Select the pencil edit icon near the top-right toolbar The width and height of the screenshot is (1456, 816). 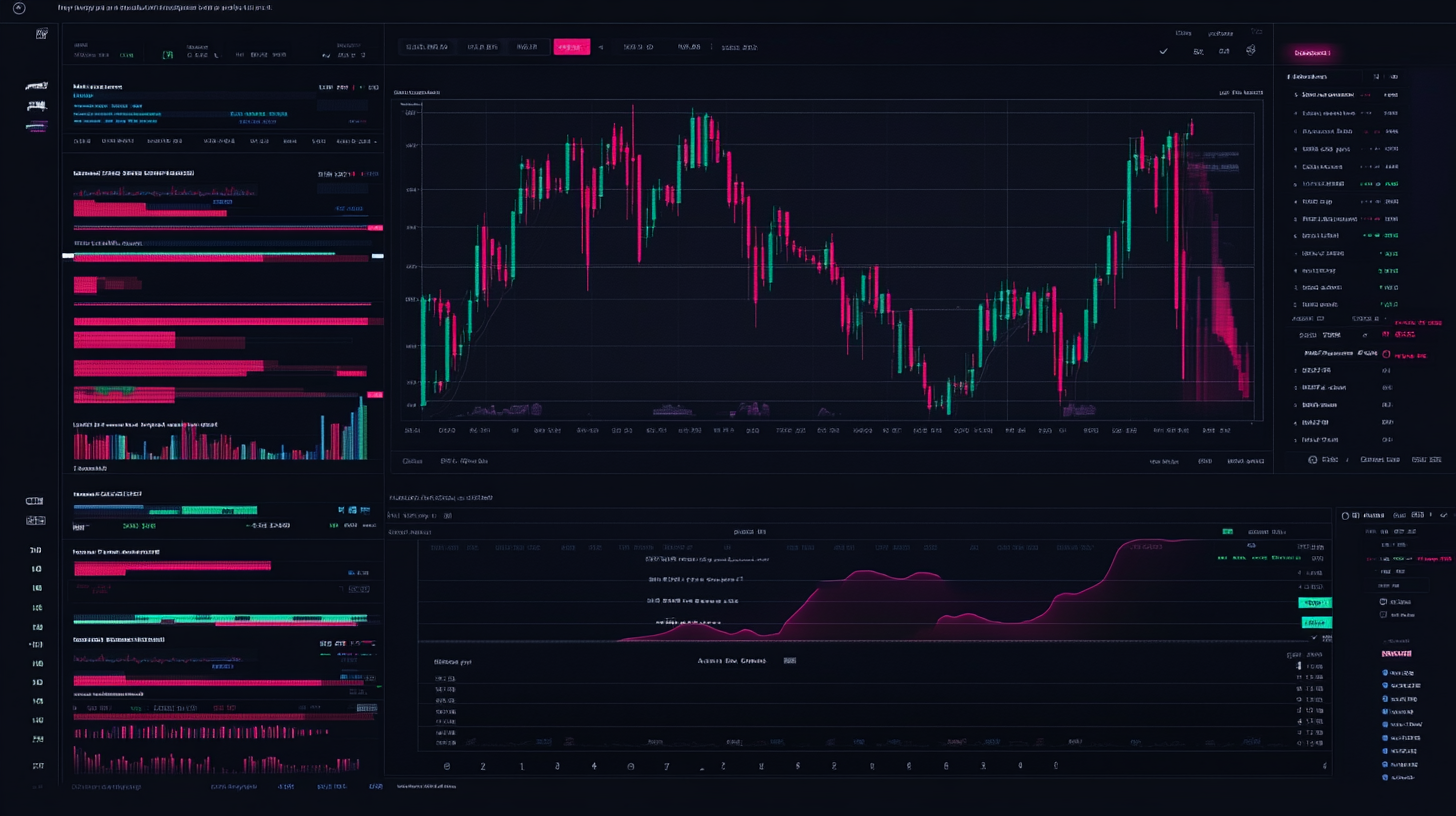click(x=1251, y=50)
